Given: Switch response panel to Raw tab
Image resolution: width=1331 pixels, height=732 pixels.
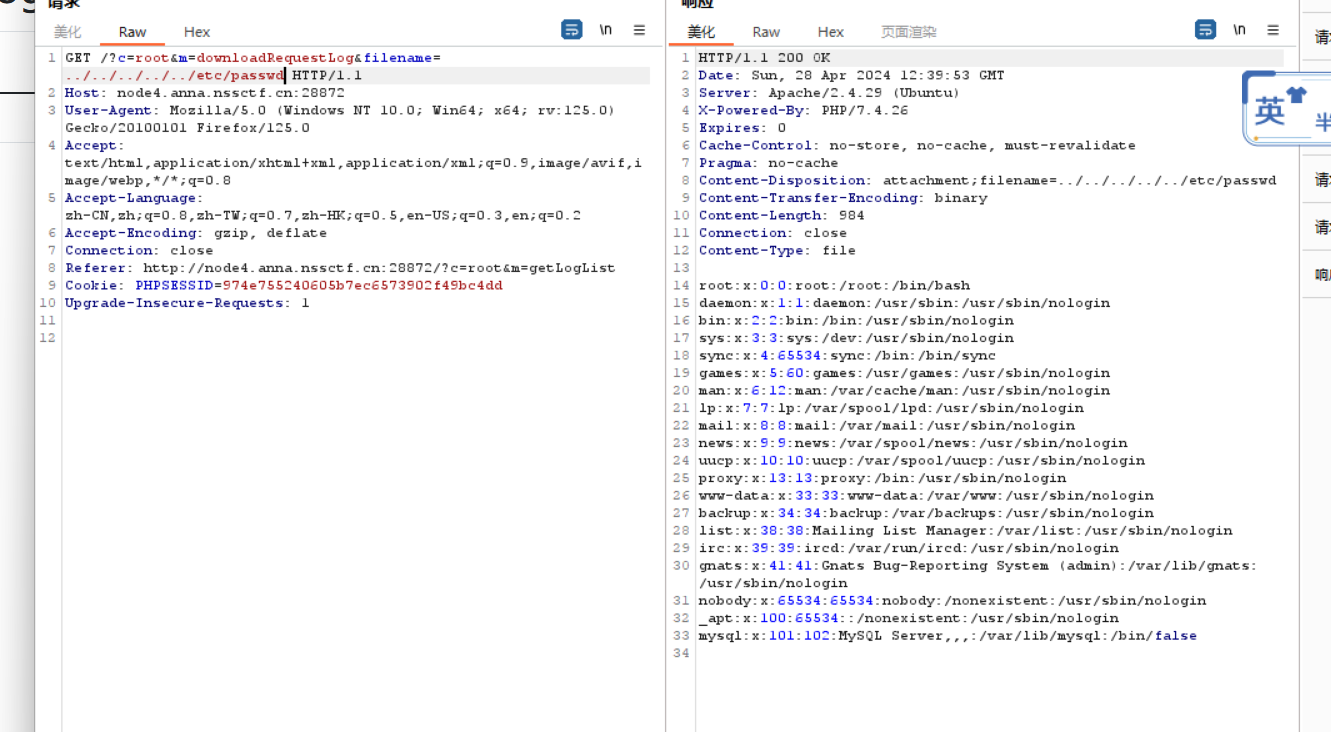Looking at the screenshot, I should (766, 32).
